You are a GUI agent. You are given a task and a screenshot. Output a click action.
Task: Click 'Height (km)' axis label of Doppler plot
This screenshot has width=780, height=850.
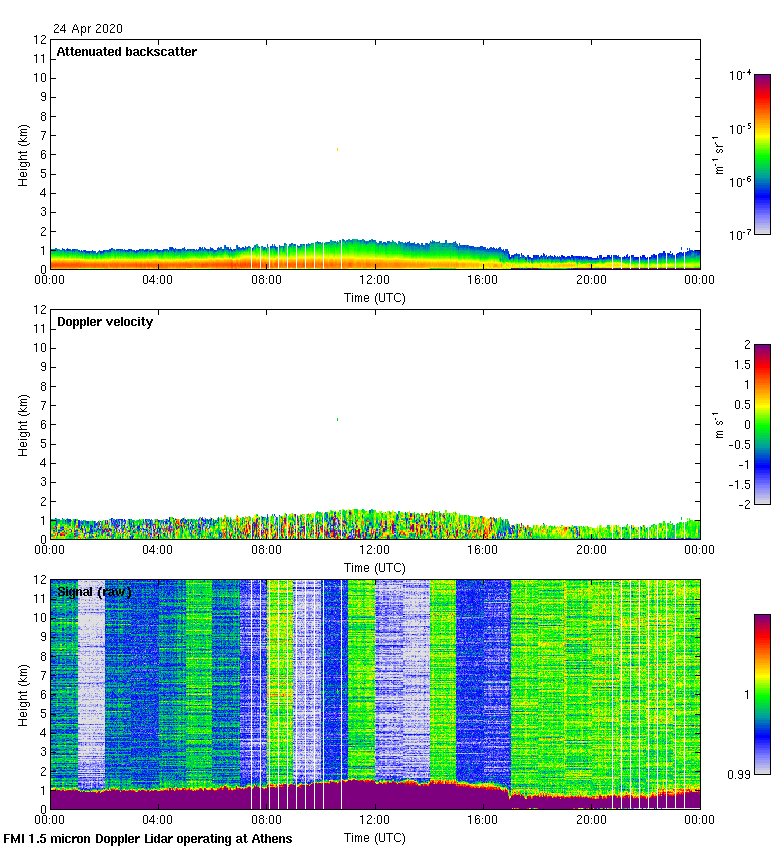23,424
